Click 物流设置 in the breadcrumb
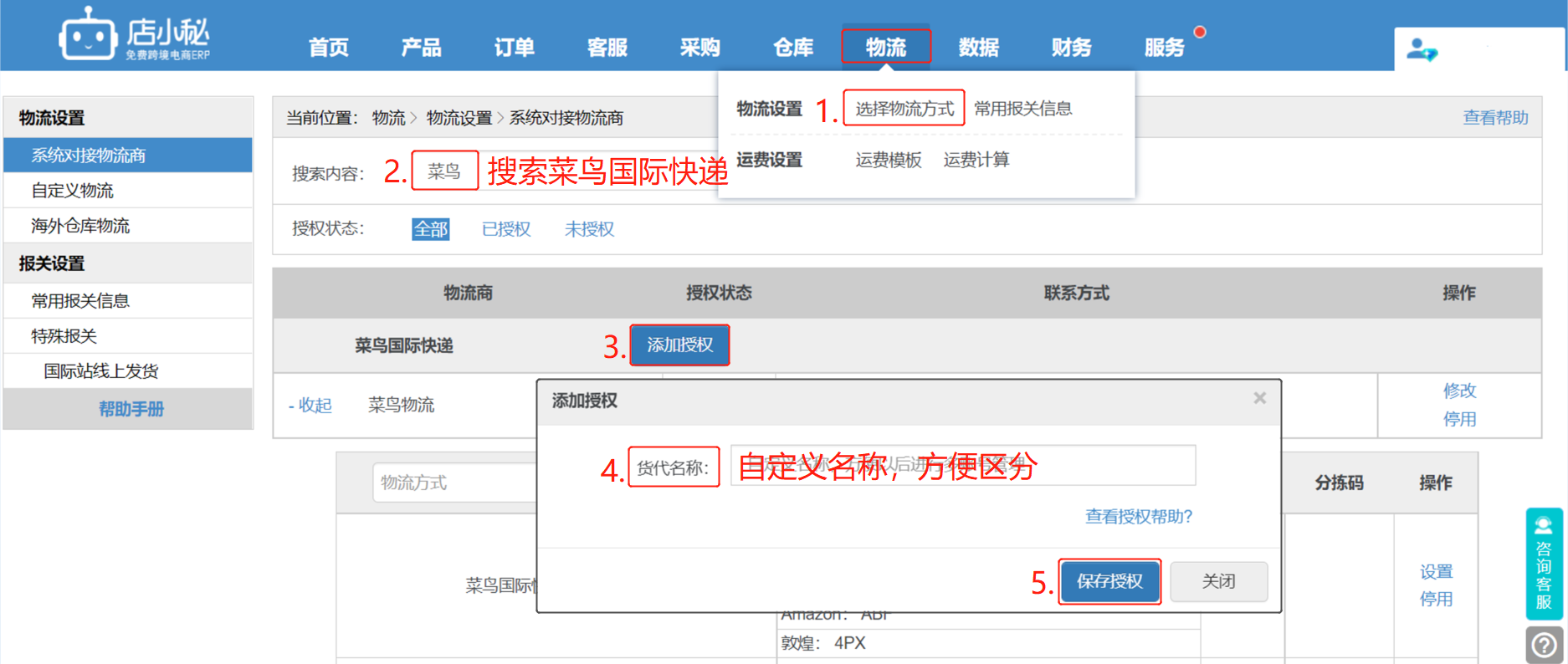The width and height of the screenshot is (1568, 664). (x=459, y=118)
